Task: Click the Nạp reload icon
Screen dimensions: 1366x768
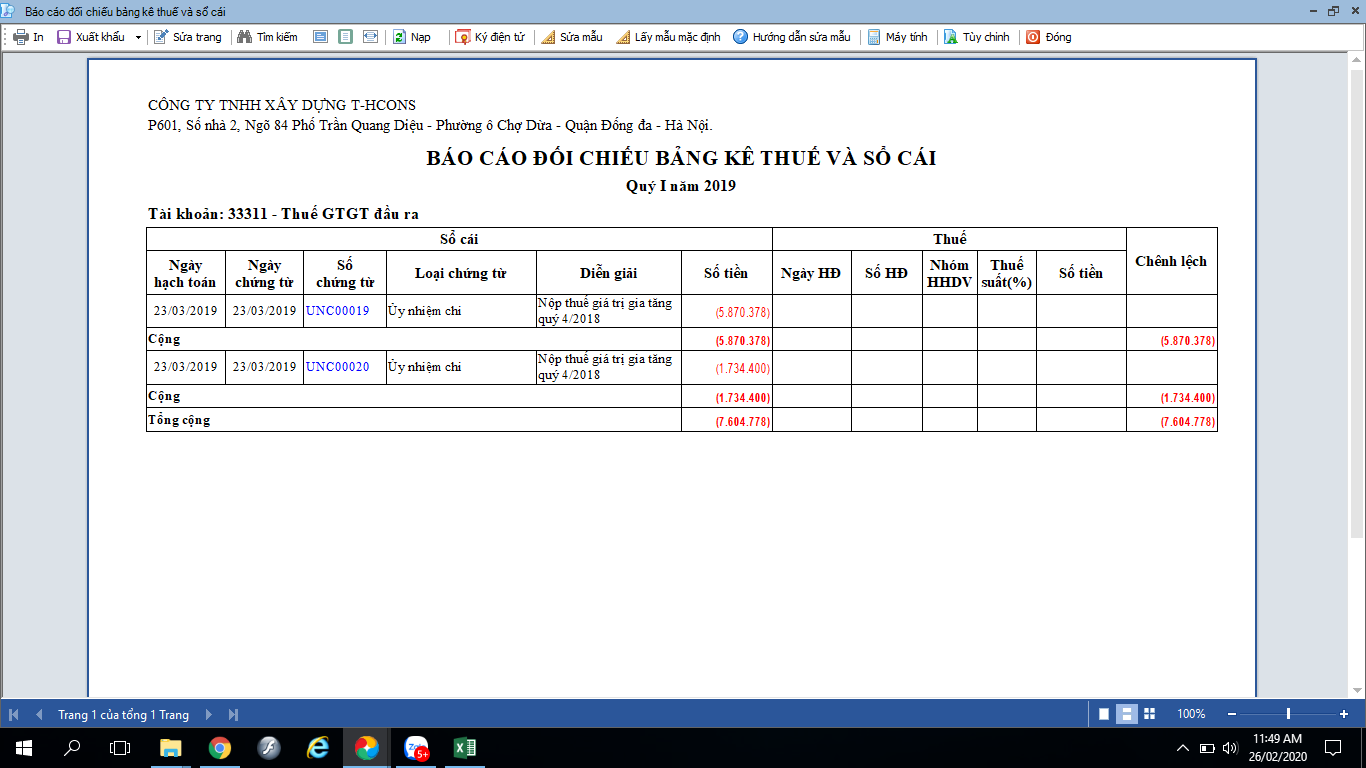Action: click(399, 37)
